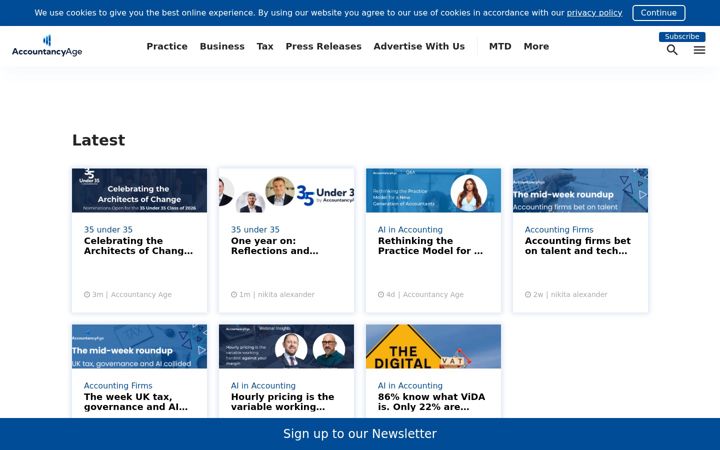
Task: Open headline One year on: Reflections and…
Action: pos(275,246)
